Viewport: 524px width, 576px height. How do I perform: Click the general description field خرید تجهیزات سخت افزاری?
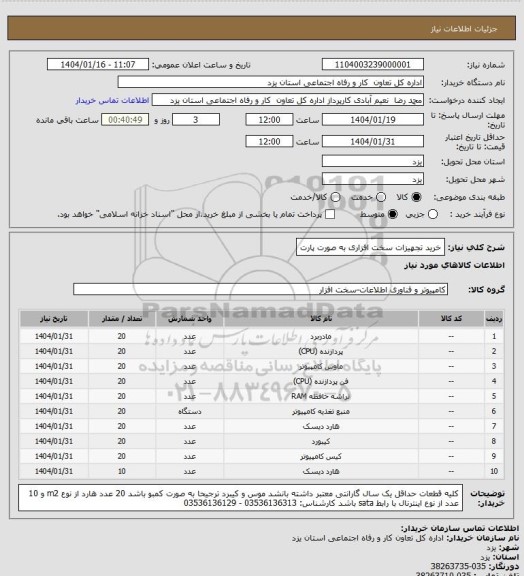click(370, 248)
